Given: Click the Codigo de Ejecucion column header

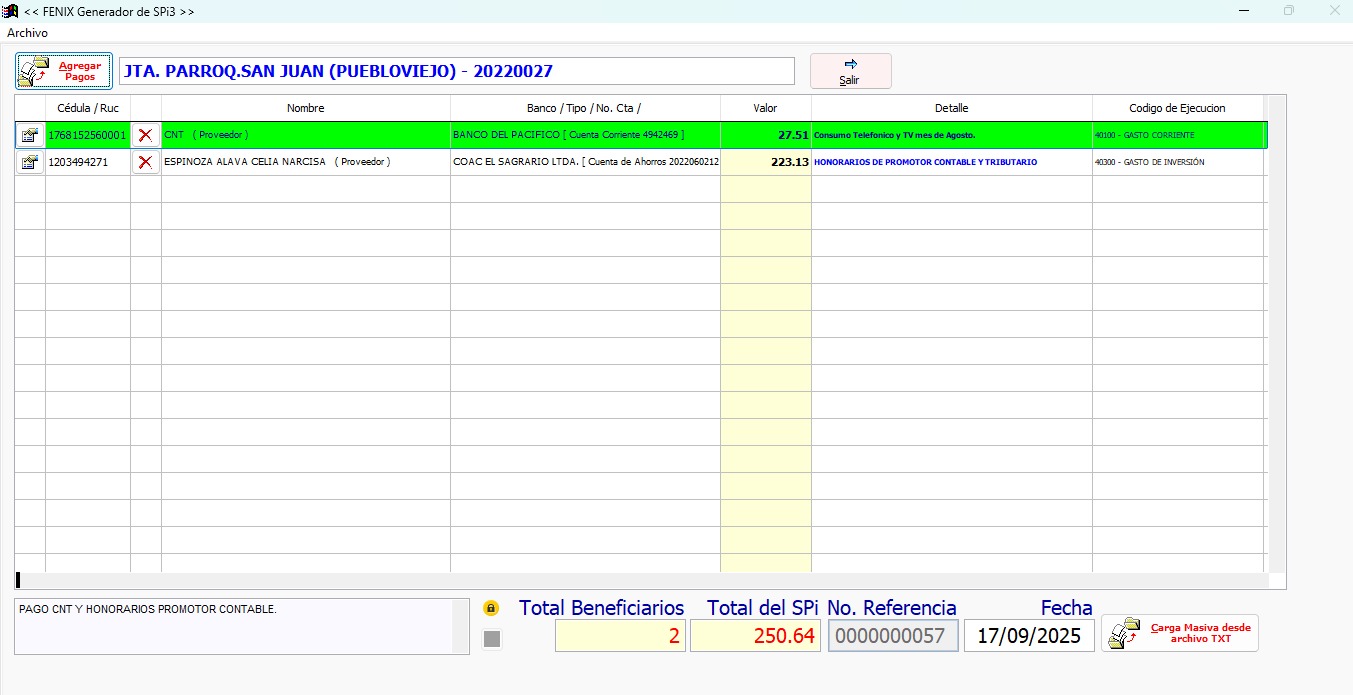Looking at the screenshot, I should tap(1177, 108).
